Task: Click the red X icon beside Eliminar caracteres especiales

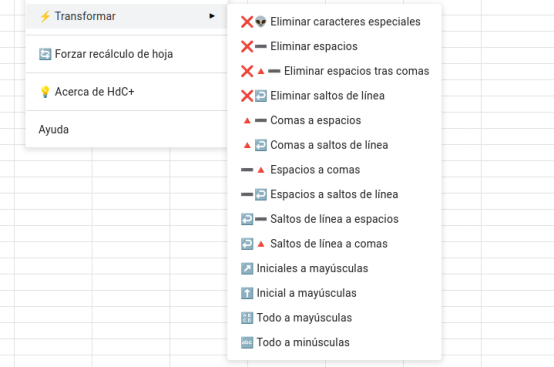Action: [x=247, y=22]
